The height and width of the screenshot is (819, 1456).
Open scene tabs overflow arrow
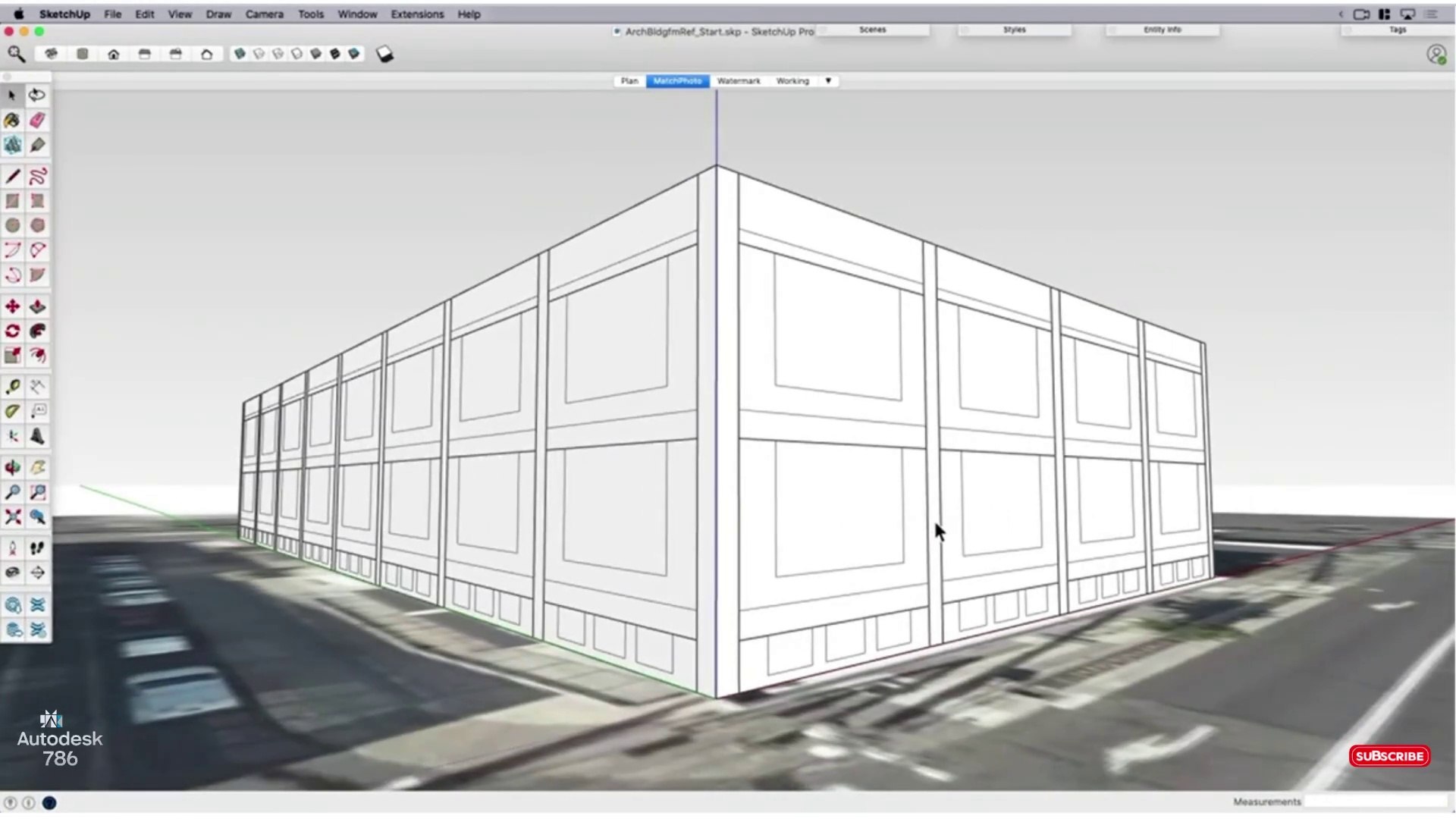tap(828, 81)
